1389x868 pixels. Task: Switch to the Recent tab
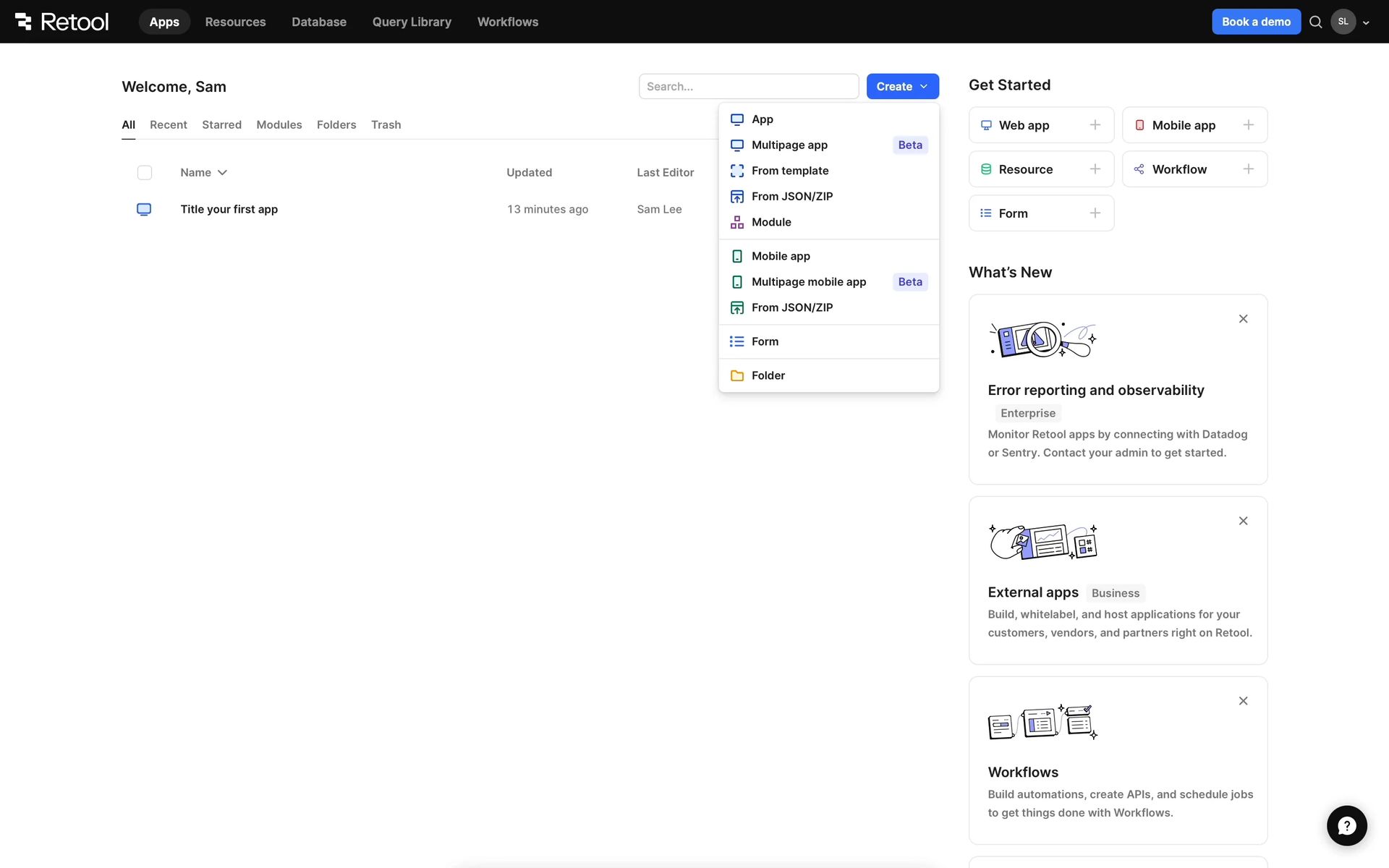(169, 124)
